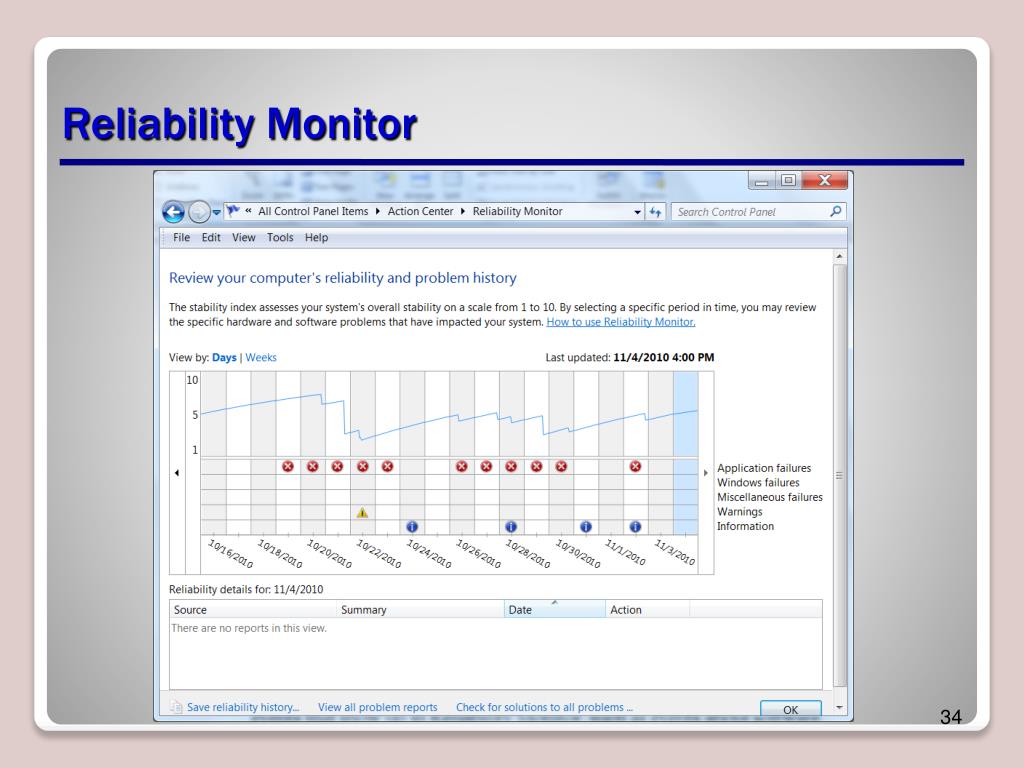Viewport: 1024px width, 768px height.
Task: Open the Tools menu
Action: pos(280,238)
